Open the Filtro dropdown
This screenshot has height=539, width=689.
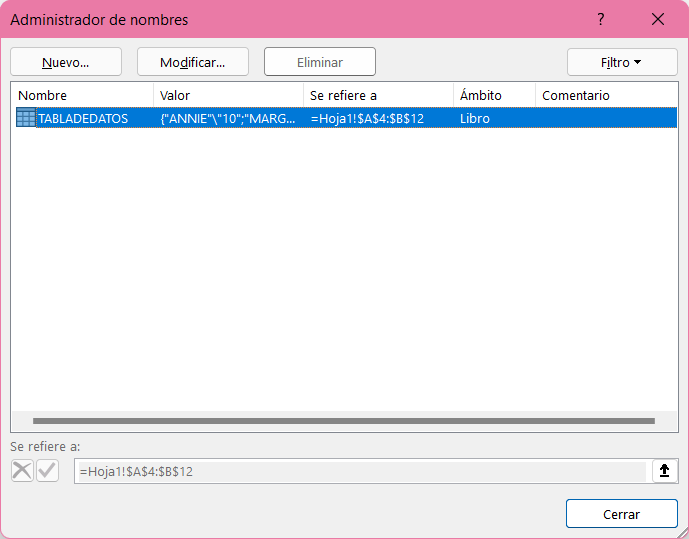[622, 62]
